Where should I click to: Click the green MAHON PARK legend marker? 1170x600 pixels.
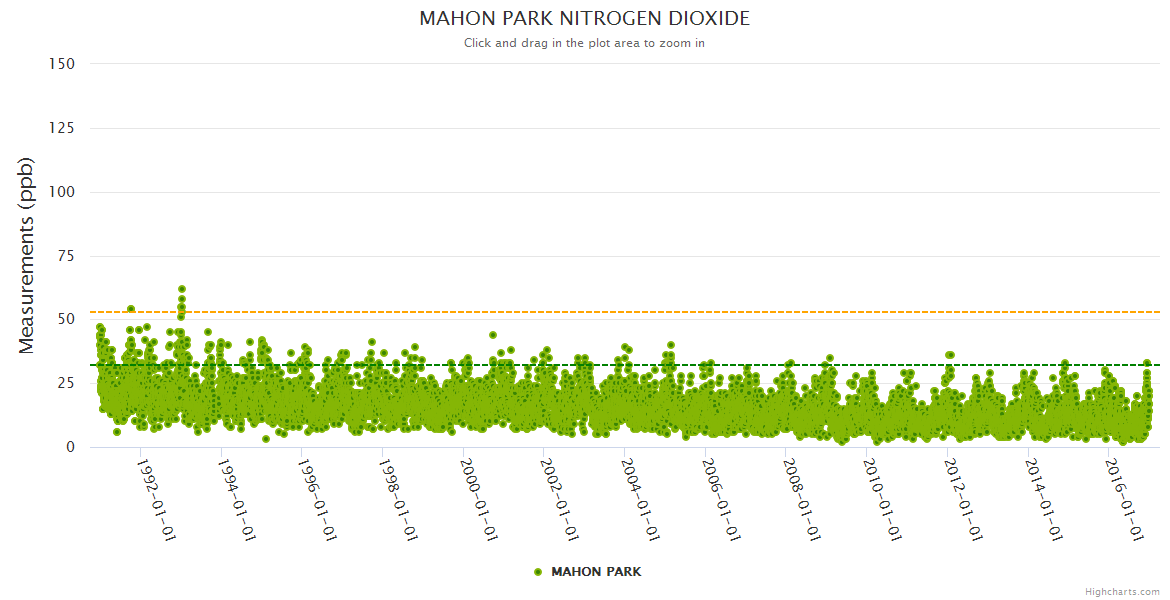point(538,572)
